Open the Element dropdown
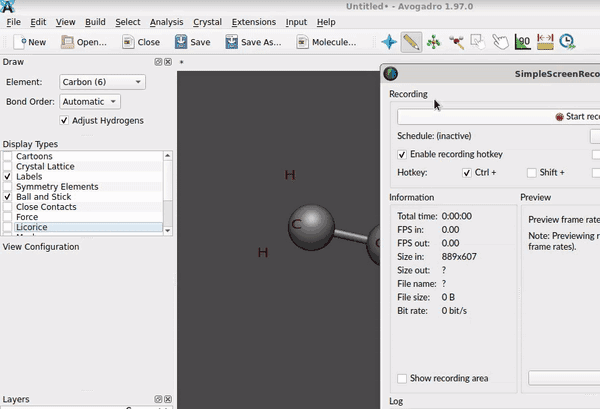 102,82
